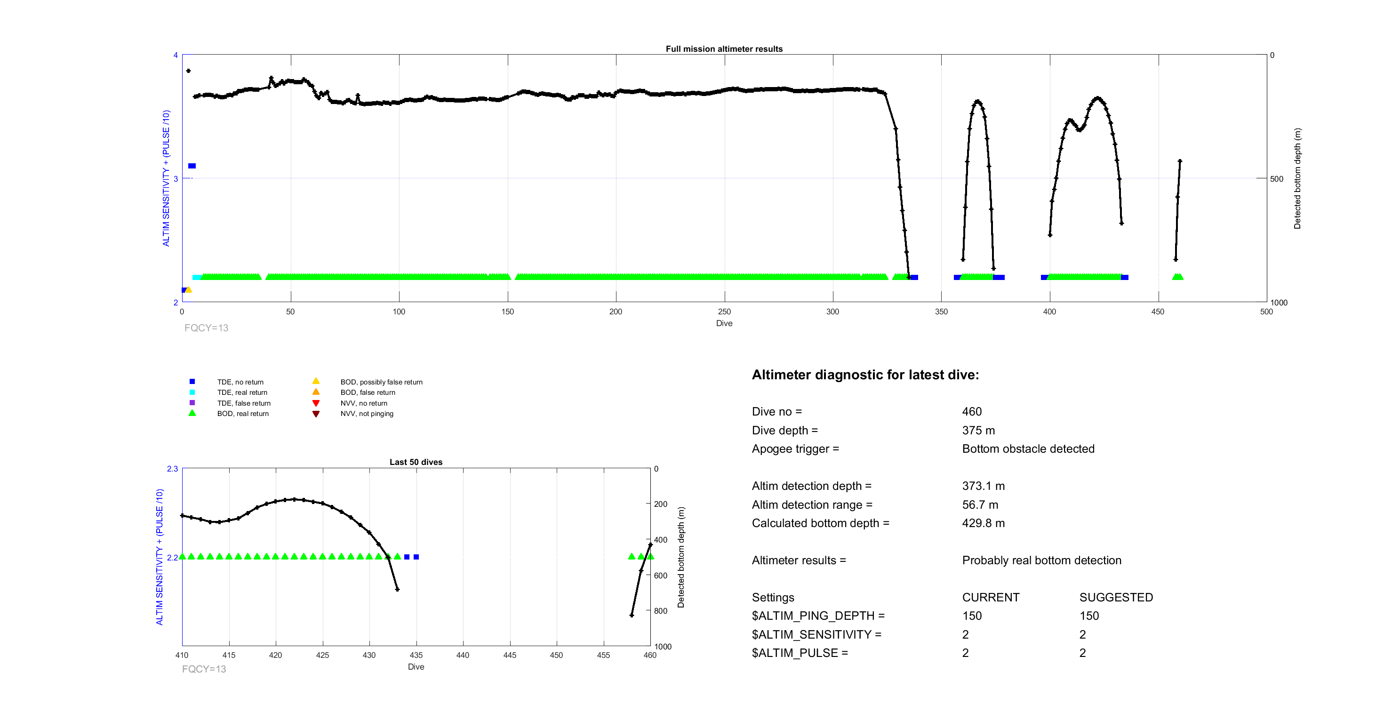Click the purple square TDE false return legend marker
The height and width of the screenshot is (726, 1400).
click(193, 403)
